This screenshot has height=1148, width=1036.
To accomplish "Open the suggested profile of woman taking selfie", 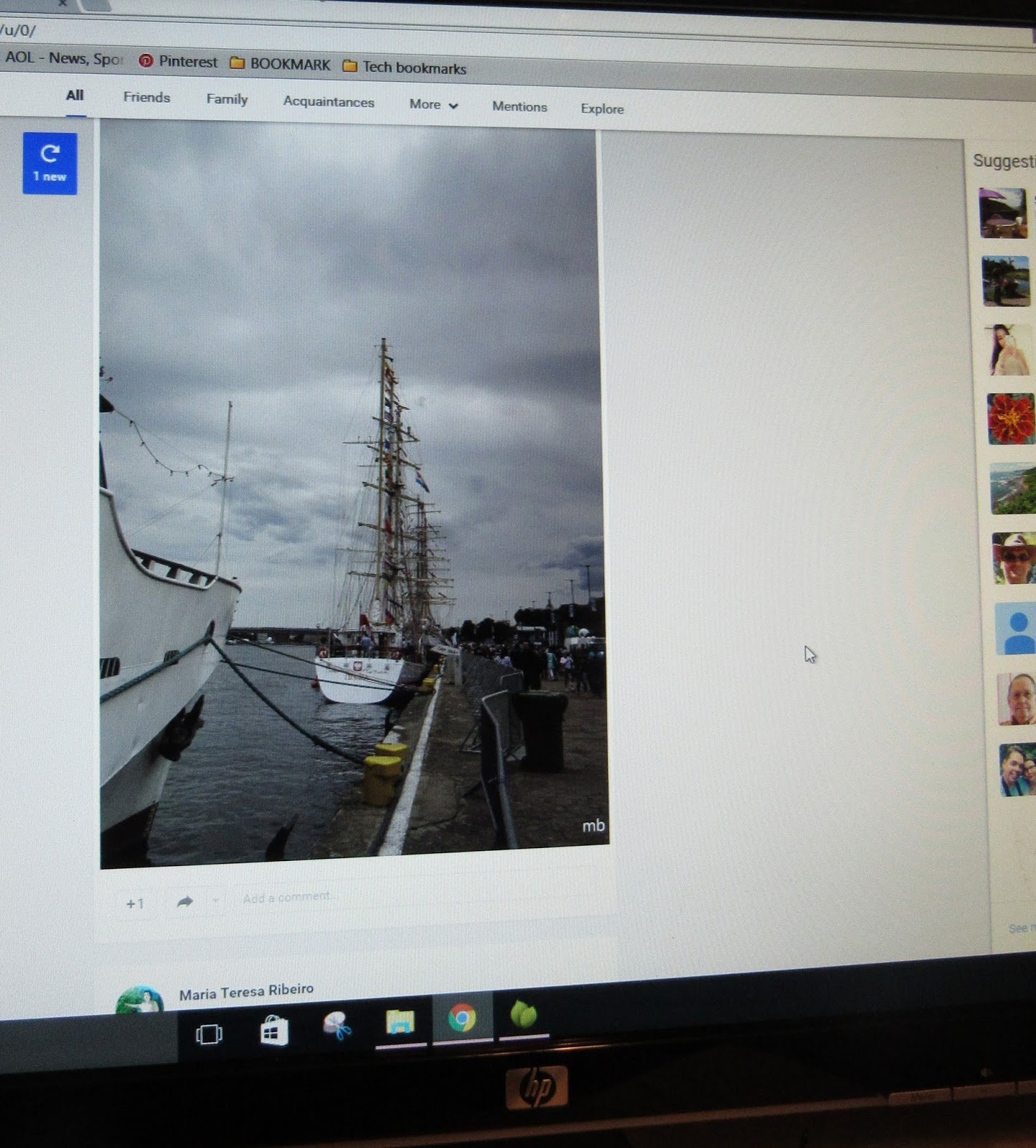I will click(x=1009, y=349).
